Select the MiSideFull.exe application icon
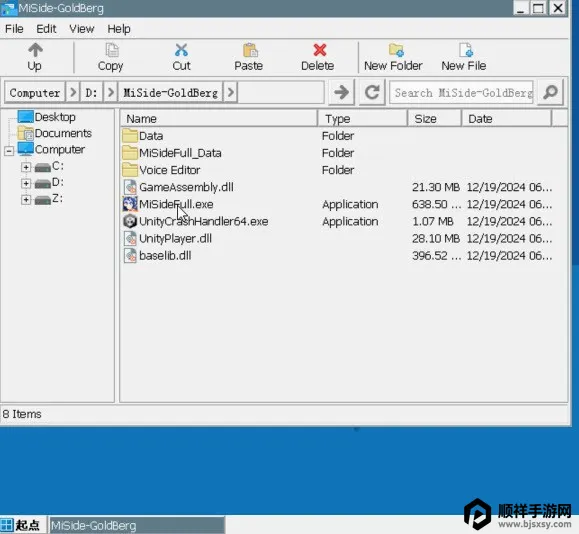The width and height of the screenshot is (579, 534). pyautogui.click(x=130, y=204)
